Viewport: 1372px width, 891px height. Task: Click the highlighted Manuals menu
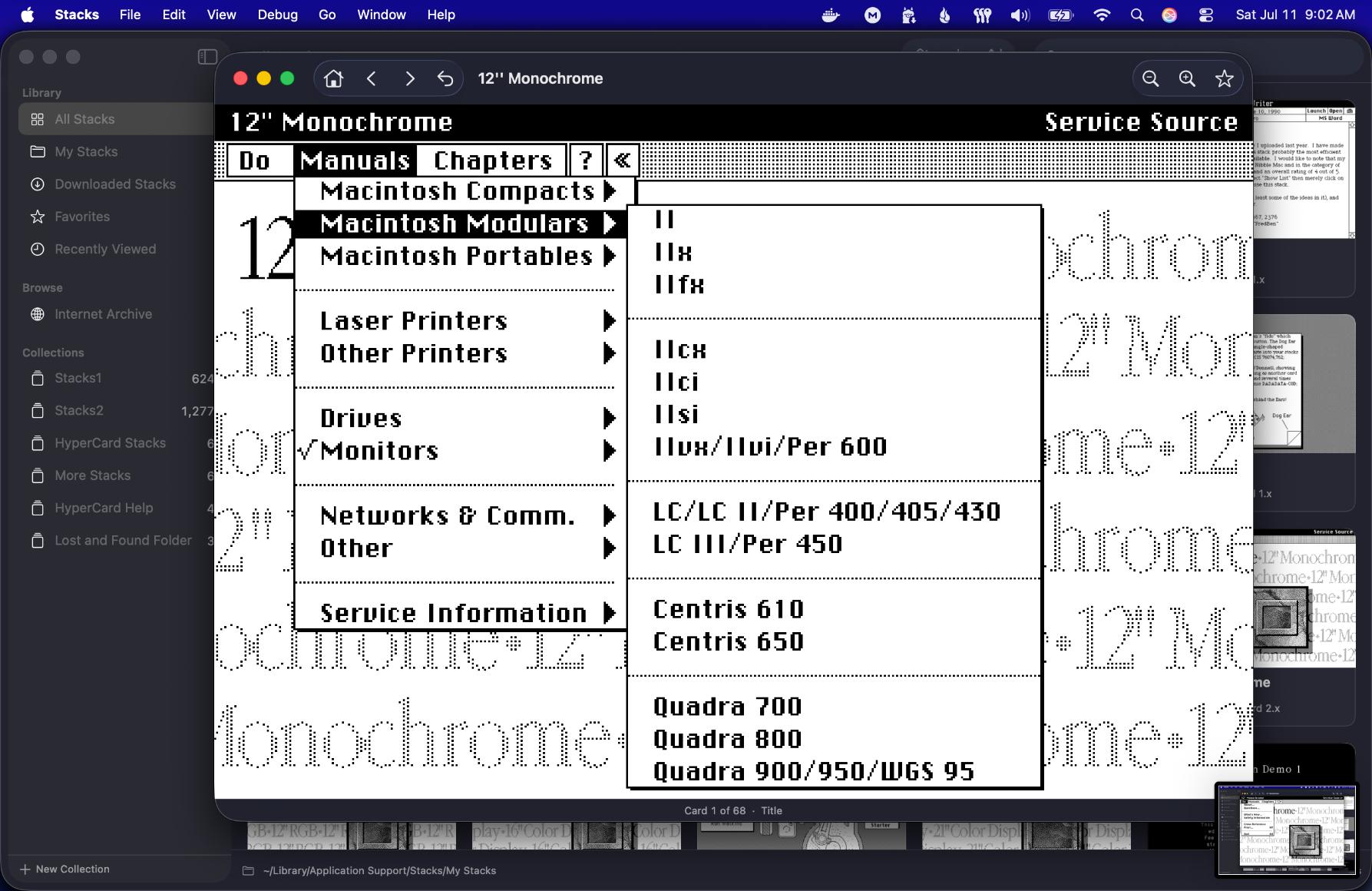point(355,161)
